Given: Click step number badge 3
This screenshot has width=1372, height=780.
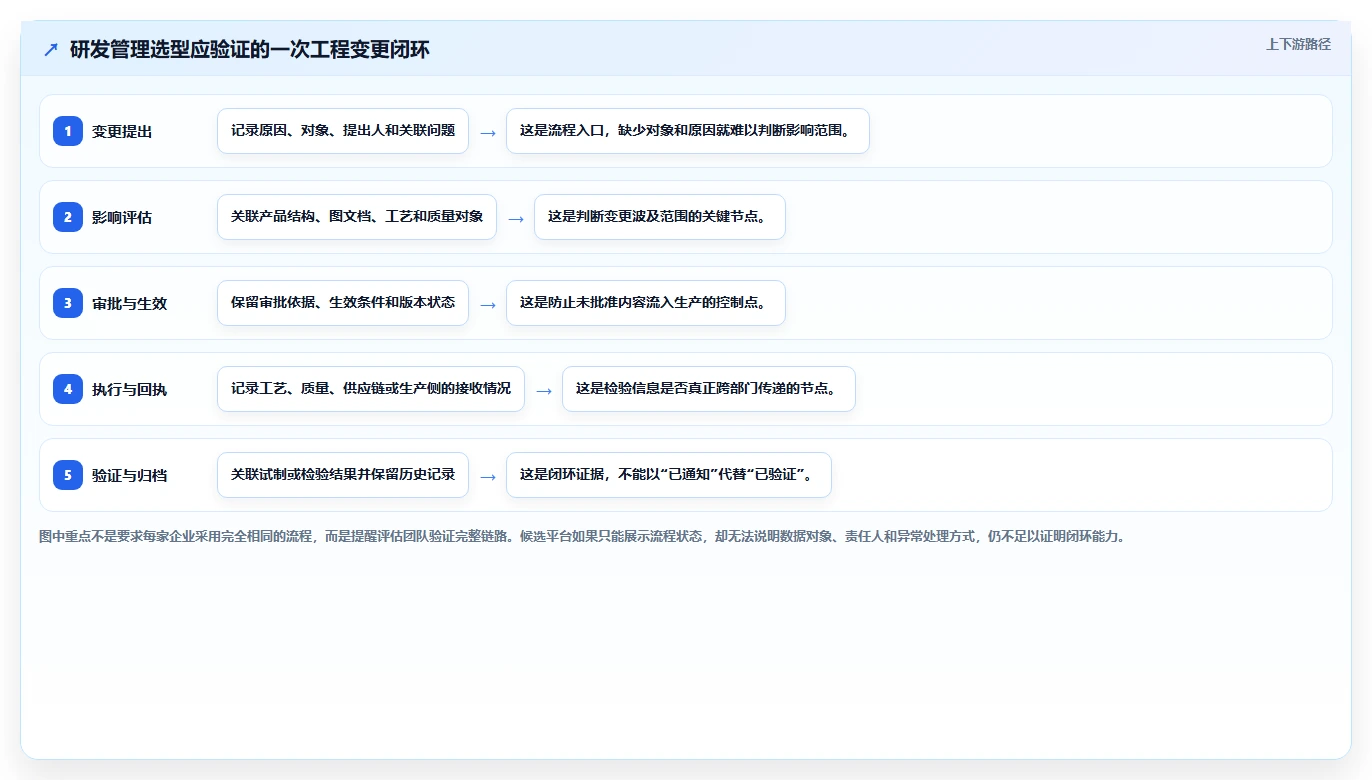Looking at the screenshot, I should [x=68, y=303].
